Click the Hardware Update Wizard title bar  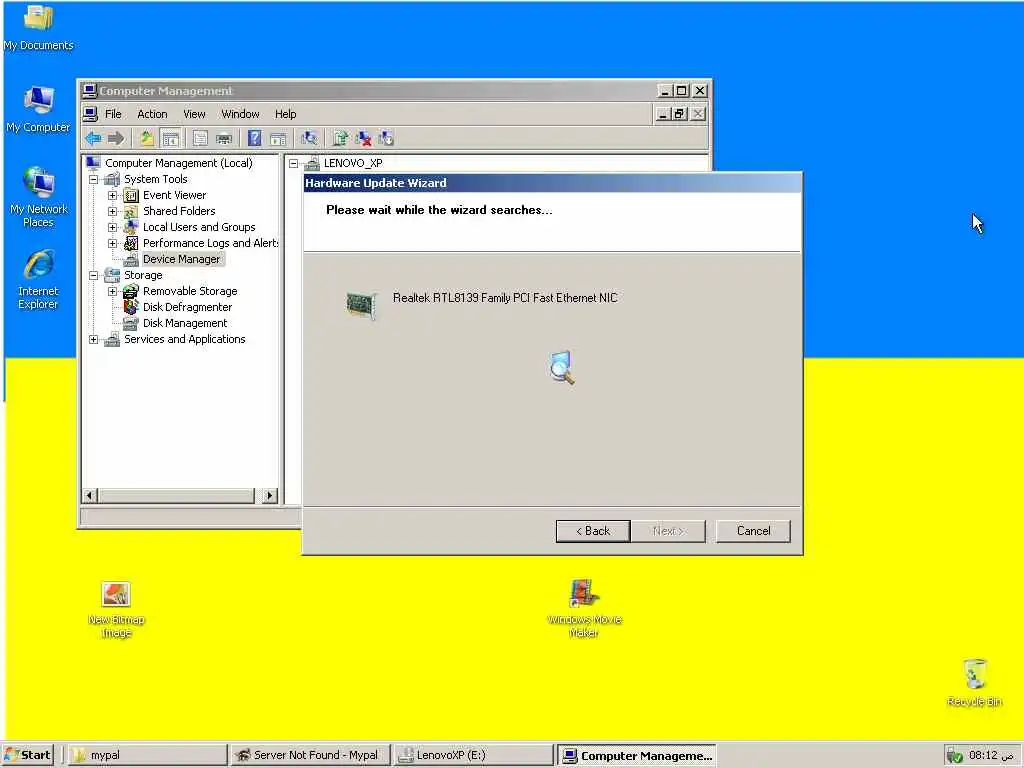point(552,183)
